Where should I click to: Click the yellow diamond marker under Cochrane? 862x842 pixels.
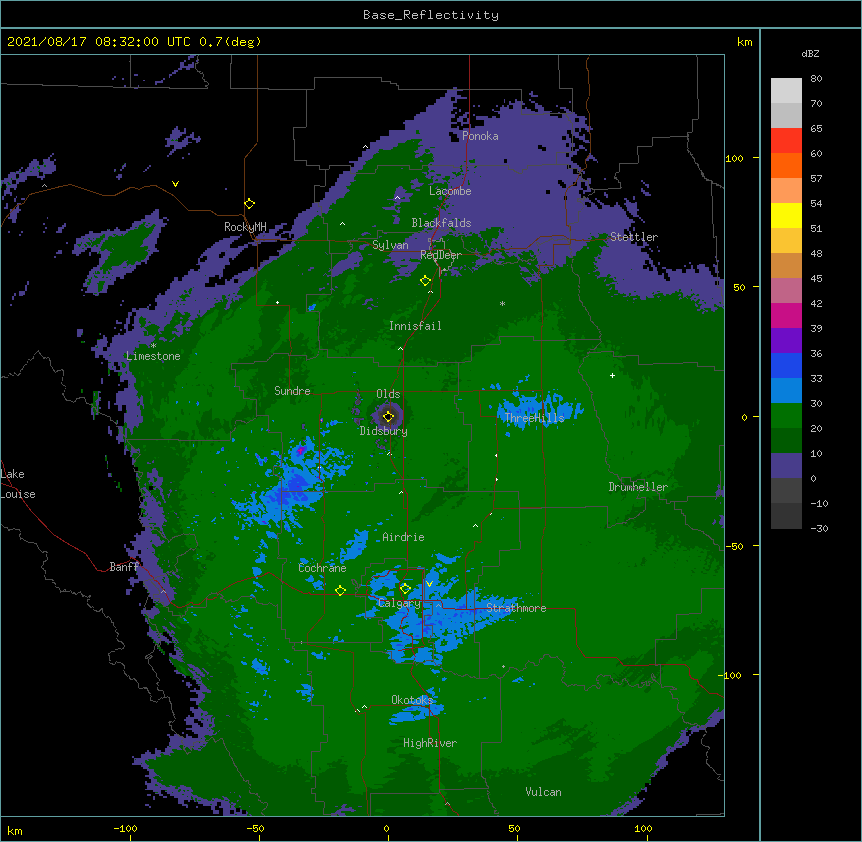click(340, 591)
